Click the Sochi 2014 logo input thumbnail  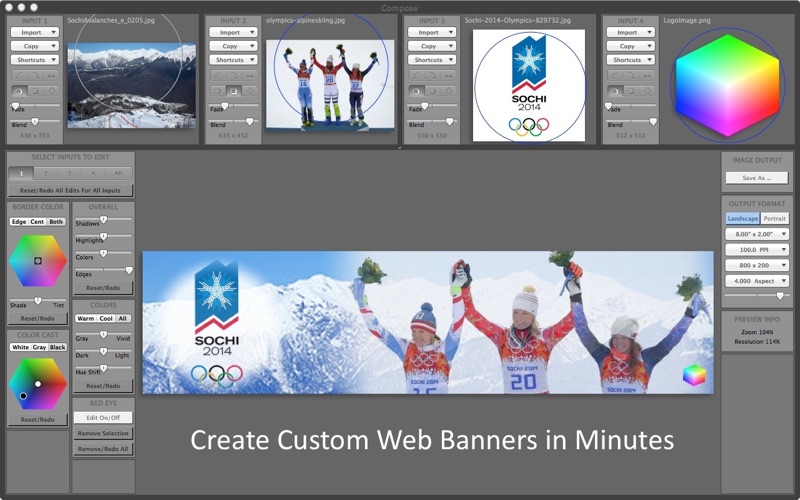tap(529, 85)
